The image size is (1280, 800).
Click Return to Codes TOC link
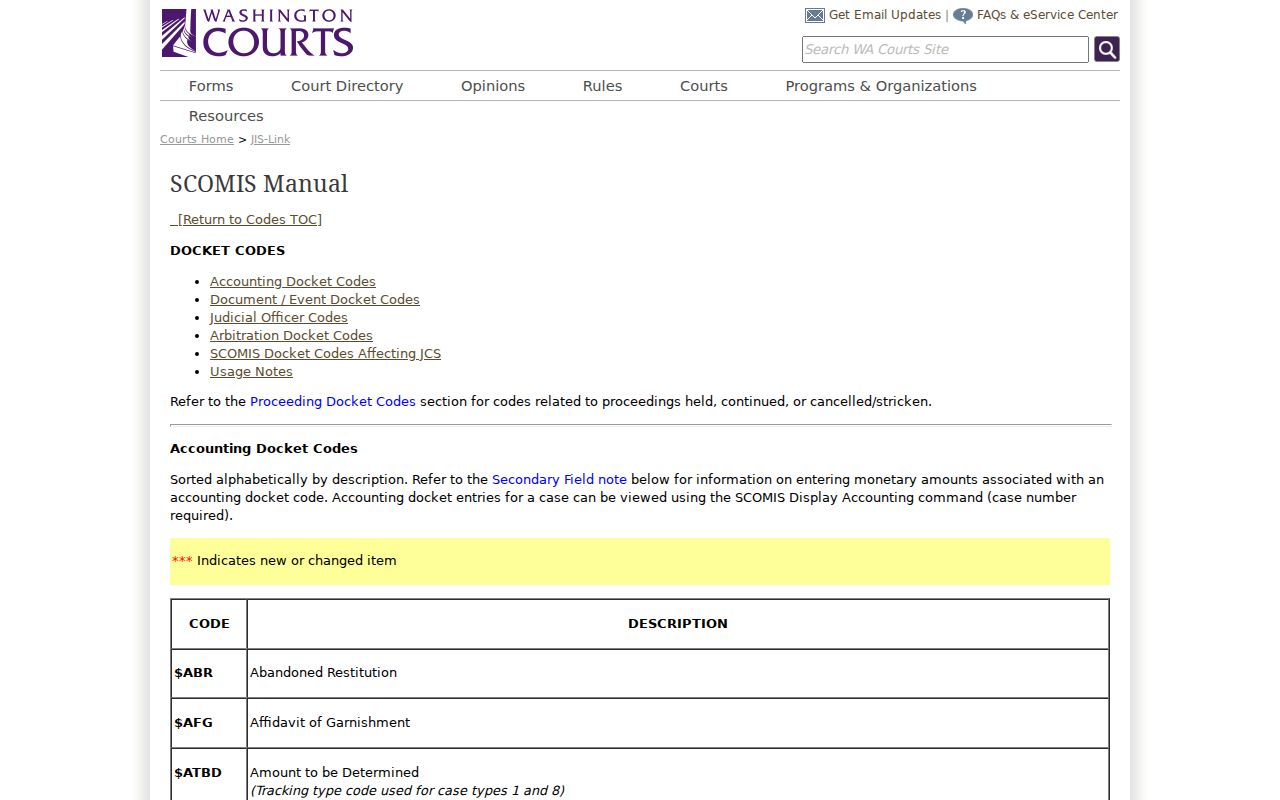[x=248, y=219]
